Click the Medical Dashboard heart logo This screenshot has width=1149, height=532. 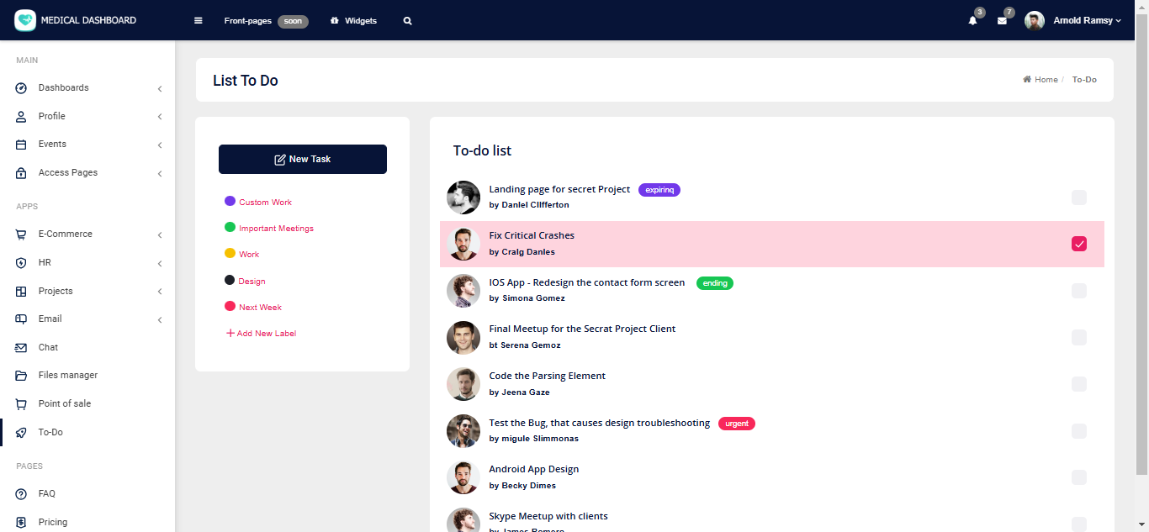25,20
